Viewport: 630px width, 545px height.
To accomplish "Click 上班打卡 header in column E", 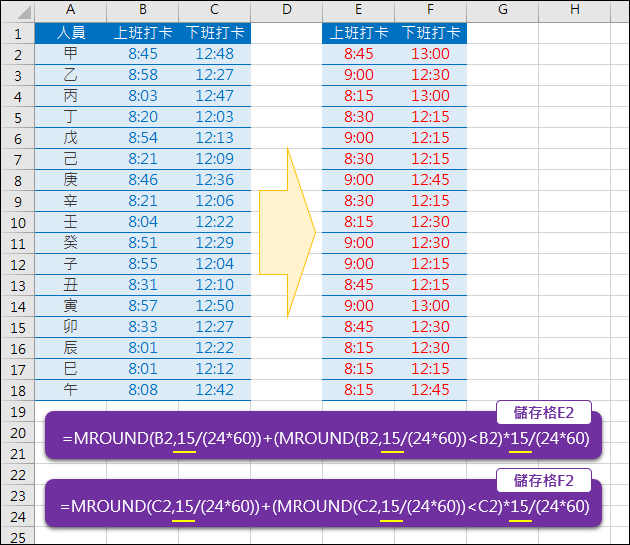I will [x=358, y=33].
